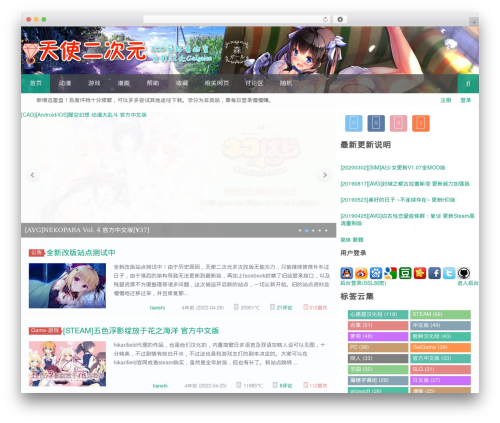Click the 登录 login link
500x423 pixels.
pos(466,100)
